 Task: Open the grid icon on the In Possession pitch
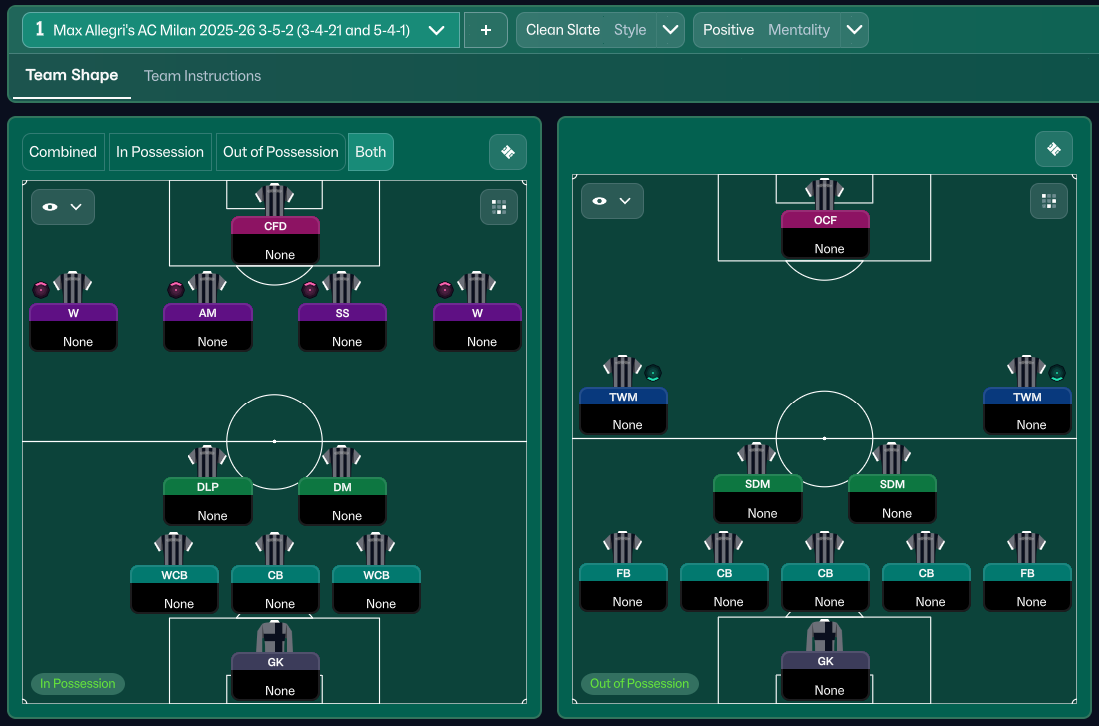(498, 207)
